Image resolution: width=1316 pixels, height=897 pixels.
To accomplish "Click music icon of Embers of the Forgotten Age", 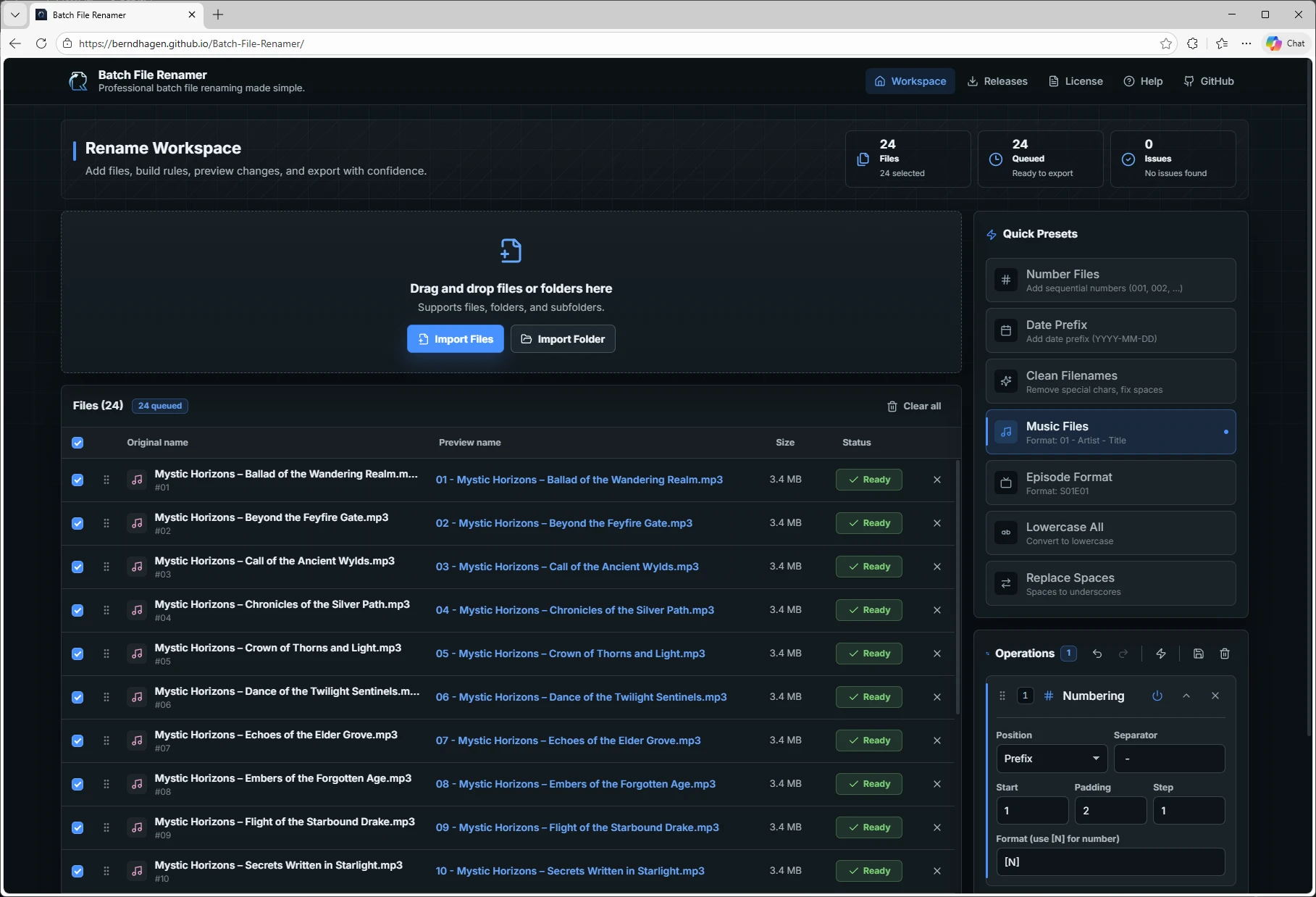I will (x=137, y=784).
